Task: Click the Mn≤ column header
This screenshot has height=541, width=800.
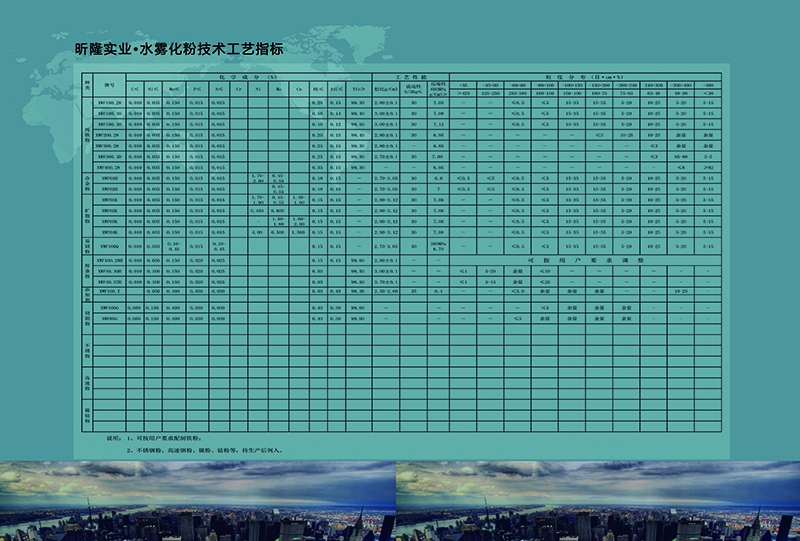Action: click(x=173, y=89)
